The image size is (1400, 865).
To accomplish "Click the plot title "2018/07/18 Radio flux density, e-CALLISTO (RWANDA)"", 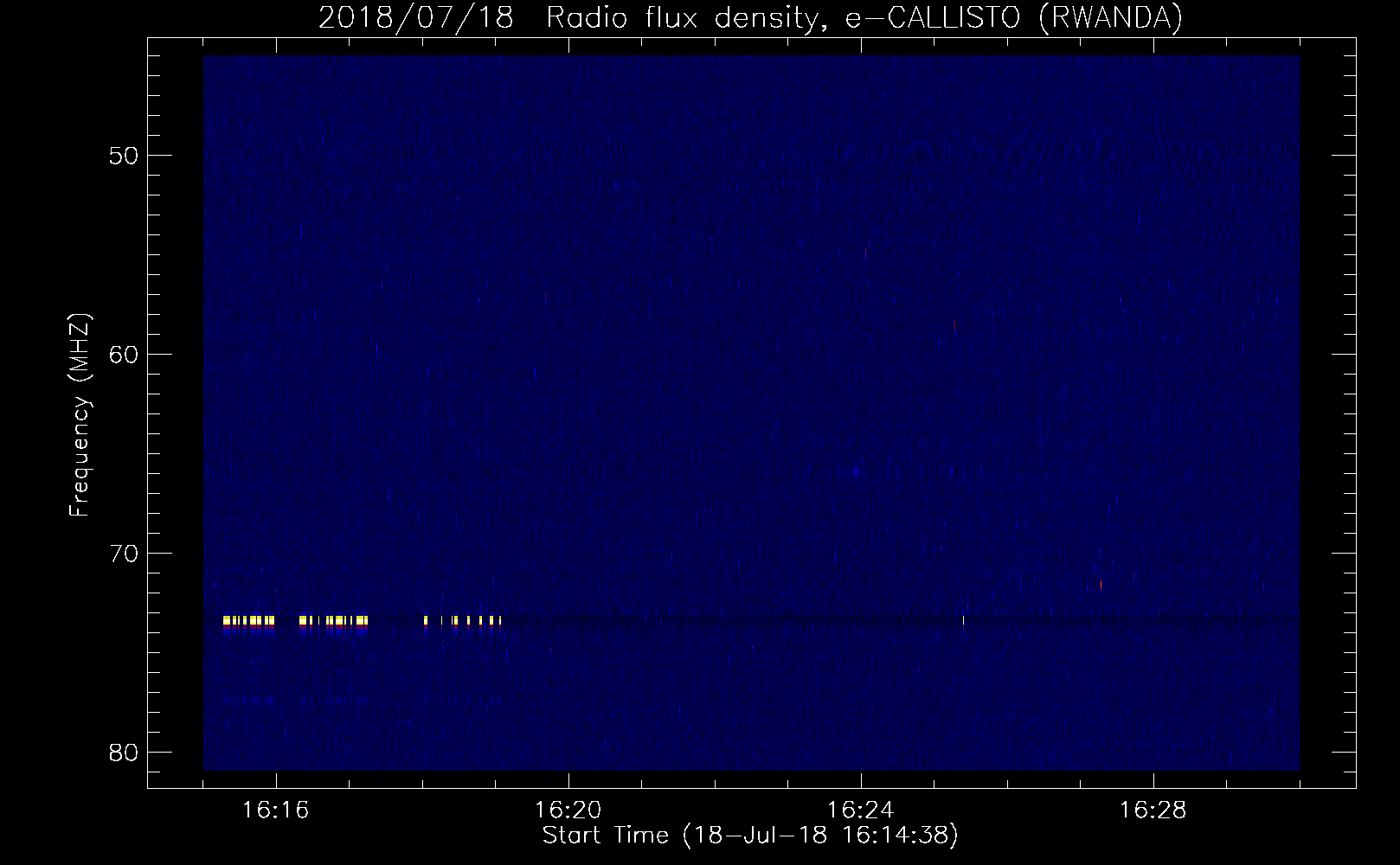I will tap(750, 17).
